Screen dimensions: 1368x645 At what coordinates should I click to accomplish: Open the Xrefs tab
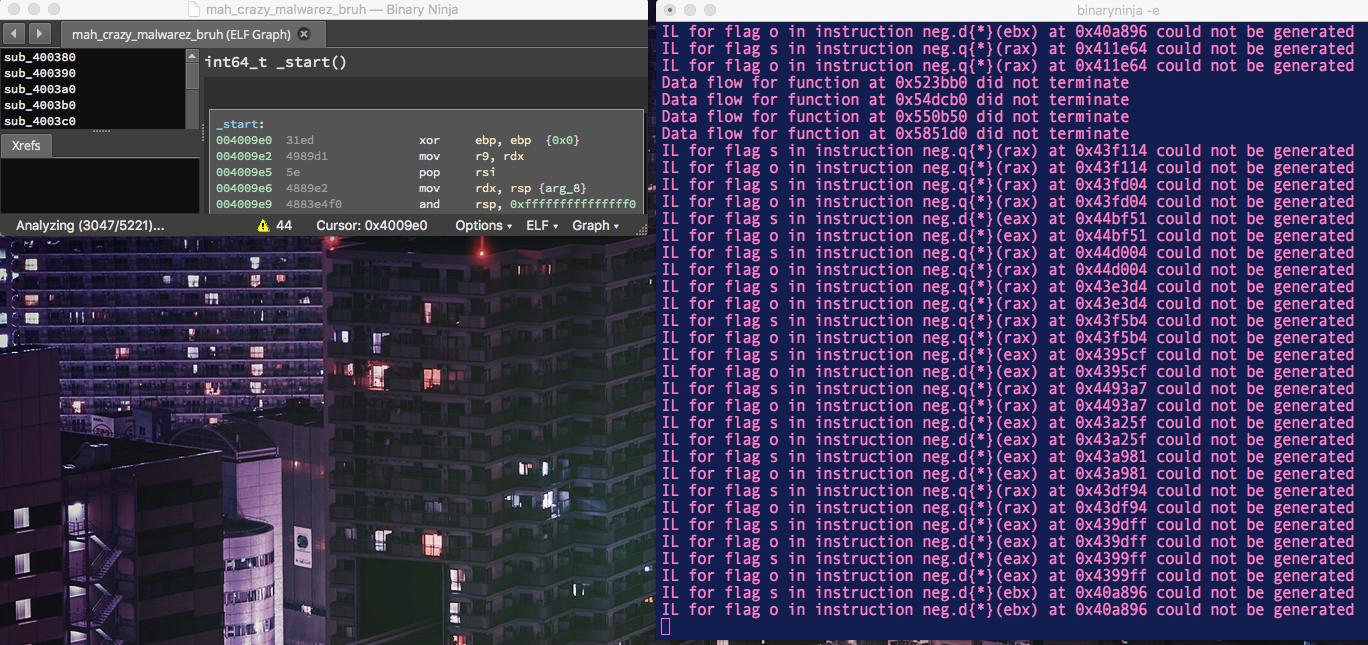26,146
